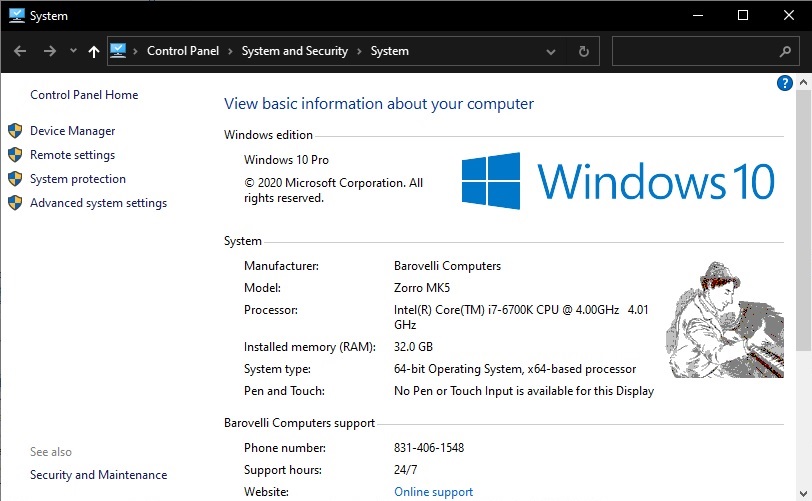Minimize the System window

[x=698, y=16]
